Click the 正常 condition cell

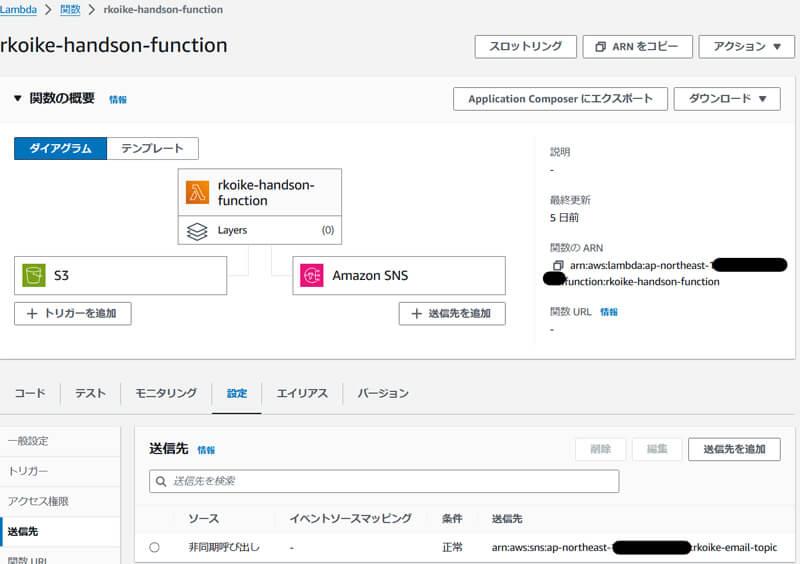452,548
